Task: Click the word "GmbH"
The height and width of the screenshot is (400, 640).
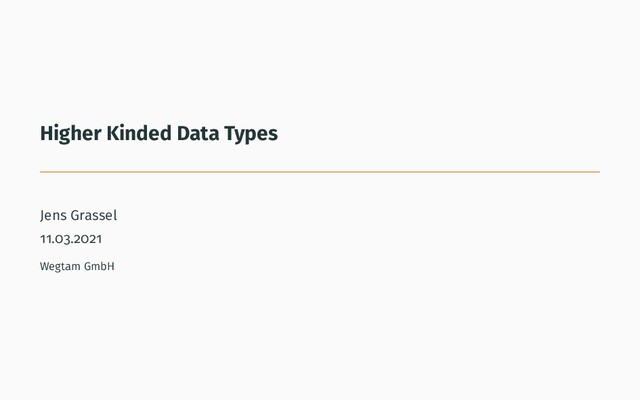Action: (x=99, y=266)
